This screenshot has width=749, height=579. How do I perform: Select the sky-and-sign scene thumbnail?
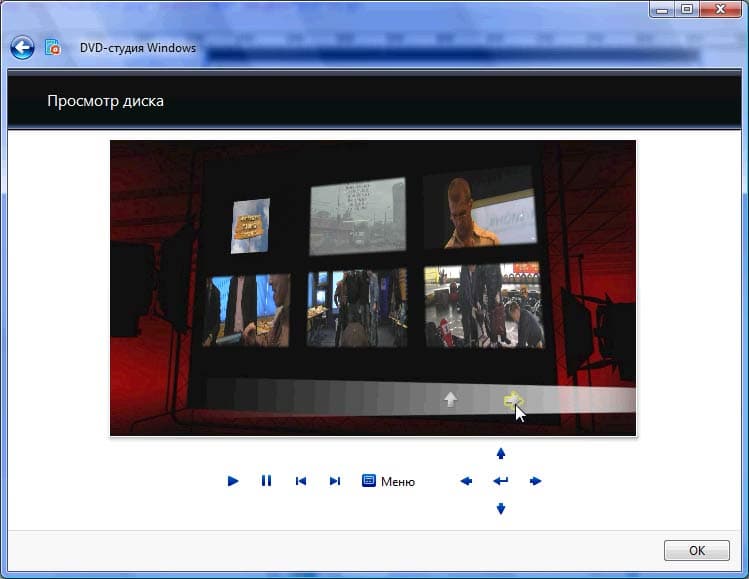pyautogui.click(x=250, y=226)
